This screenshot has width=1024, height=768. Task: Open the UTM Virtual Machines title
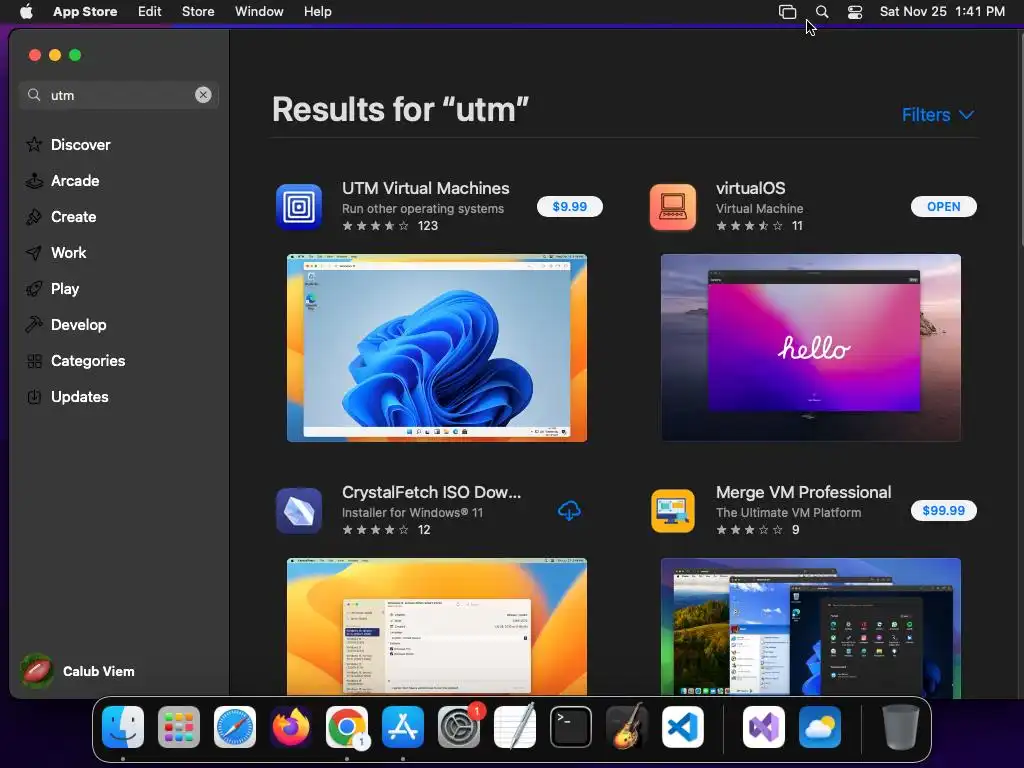click(425, 188)
